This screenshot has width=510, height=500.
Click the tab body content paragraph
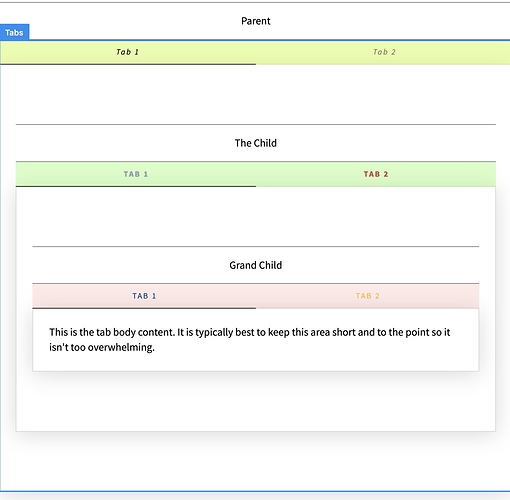tap(250, 340)
